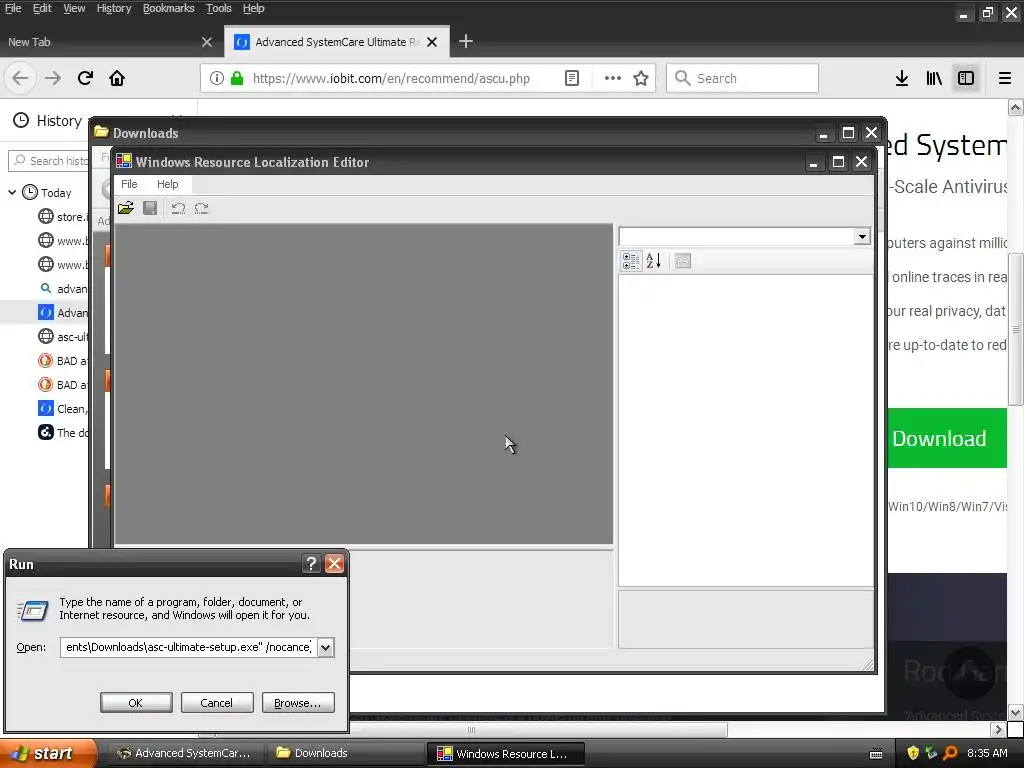Screen dimensions: 1024x768
Task: Open page actions three-dots menu
Action: pos(613,78)
